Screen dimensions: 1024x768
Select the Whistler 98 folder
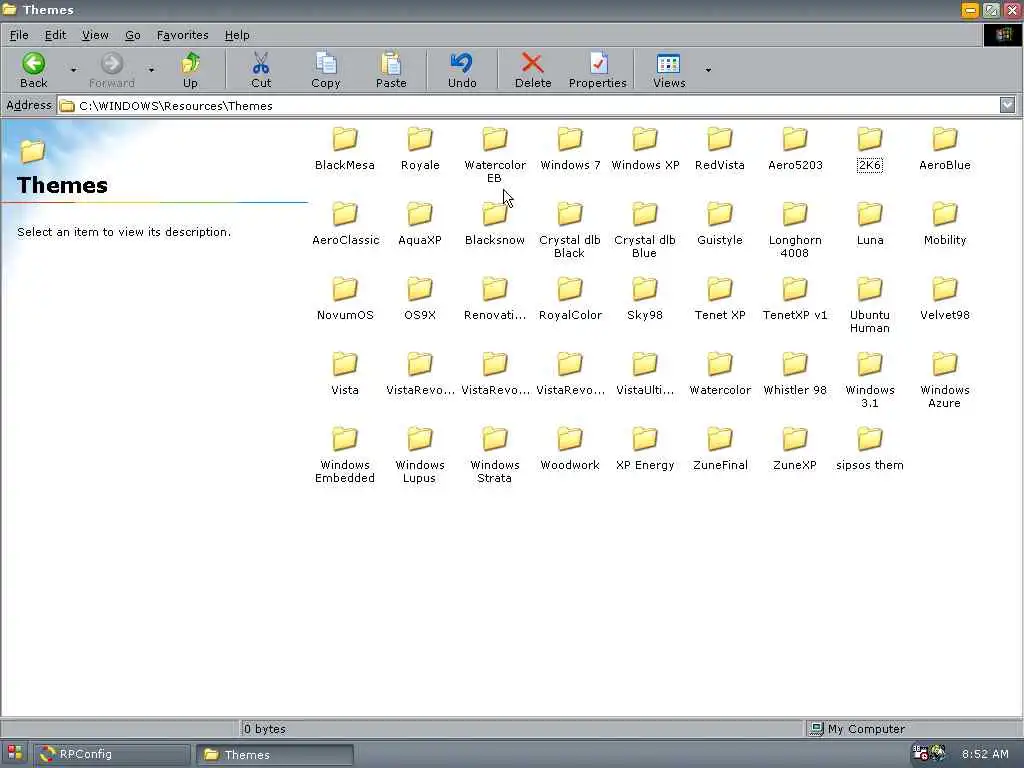point(795,374)
